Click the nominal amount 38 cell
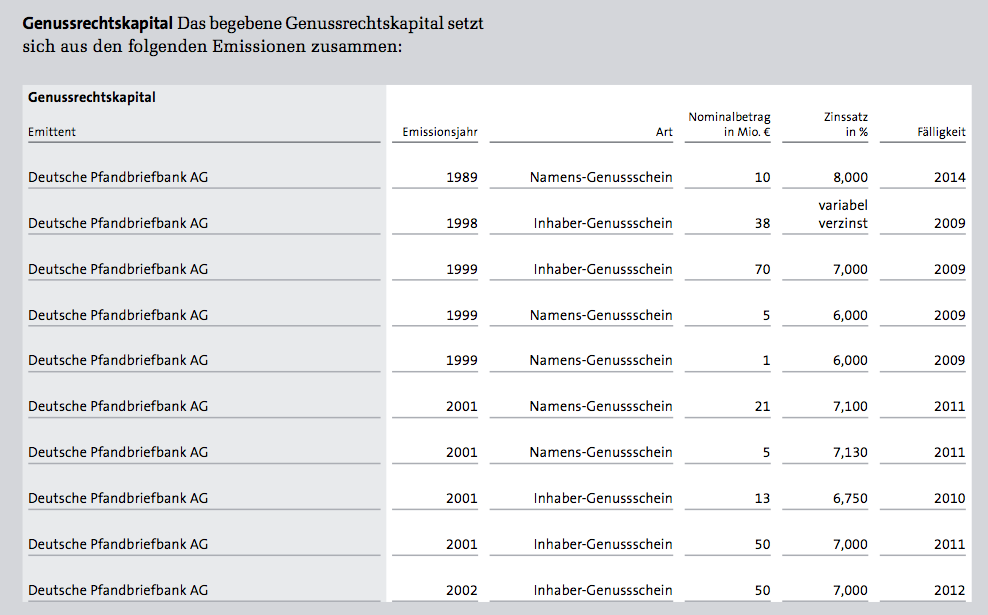Viewport: 988px width, 615px height. tap(762, 224)
